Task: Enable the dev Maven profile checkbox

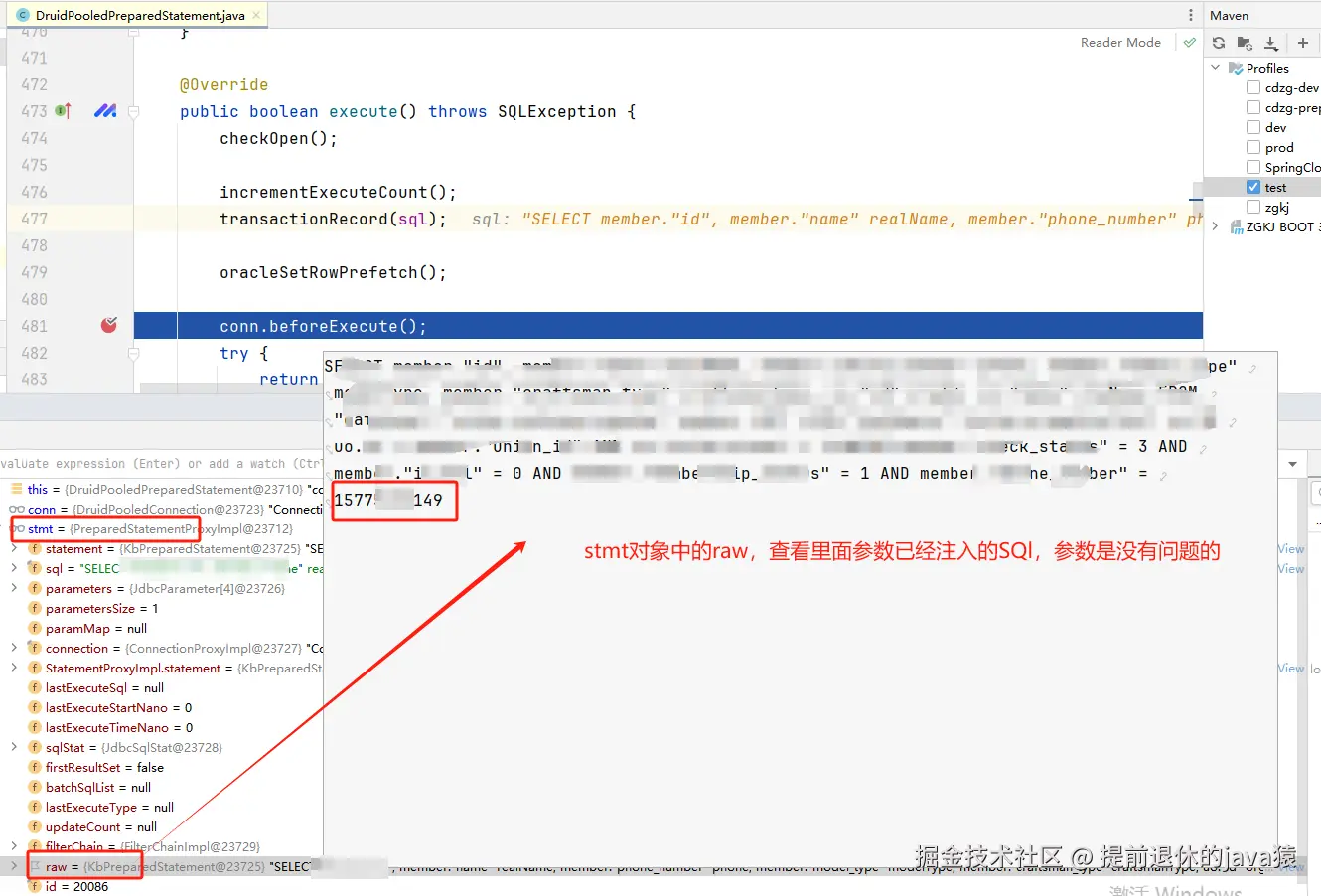Action: pyautogui.click(x=1253, y=127)
